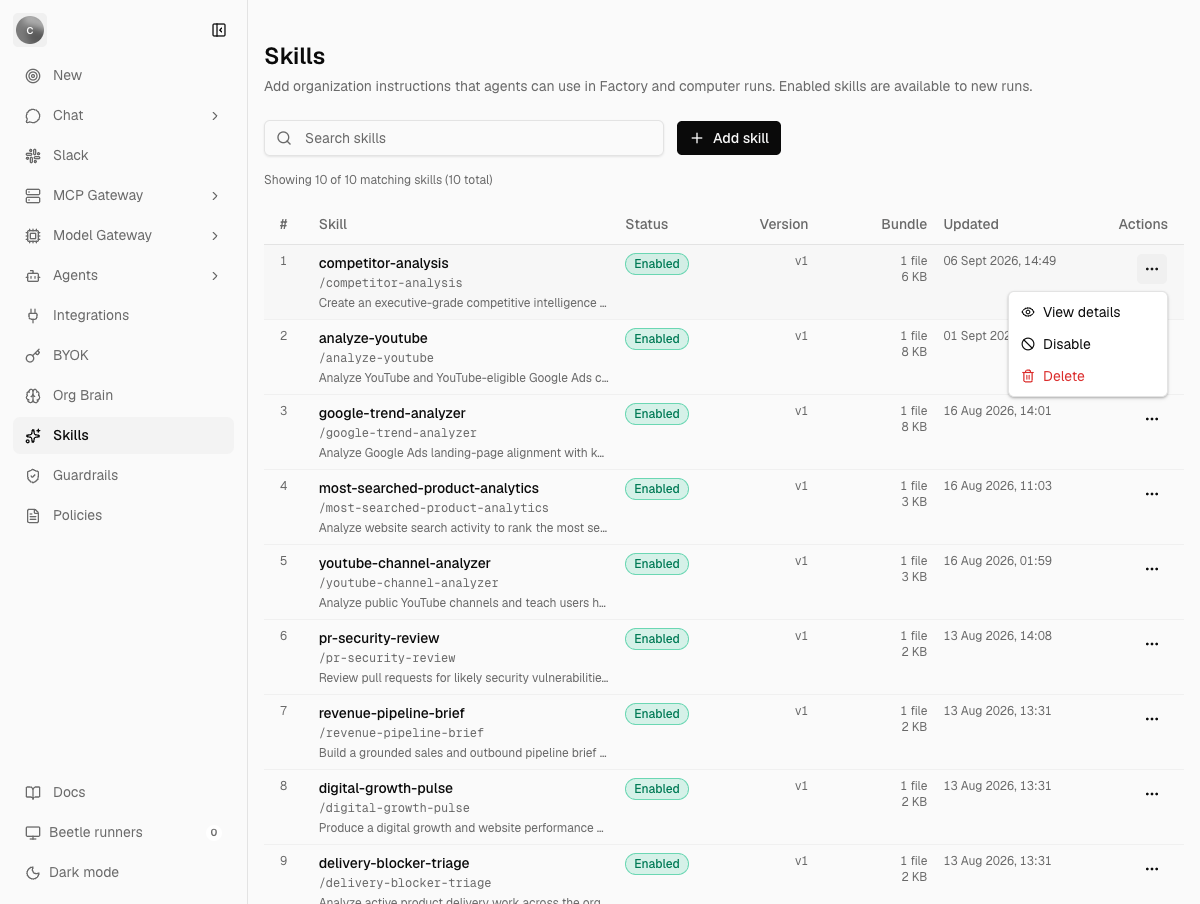This screenshot has height=904, width=1200.
Task: Open the BYOK page
Action: click(123, 355)
